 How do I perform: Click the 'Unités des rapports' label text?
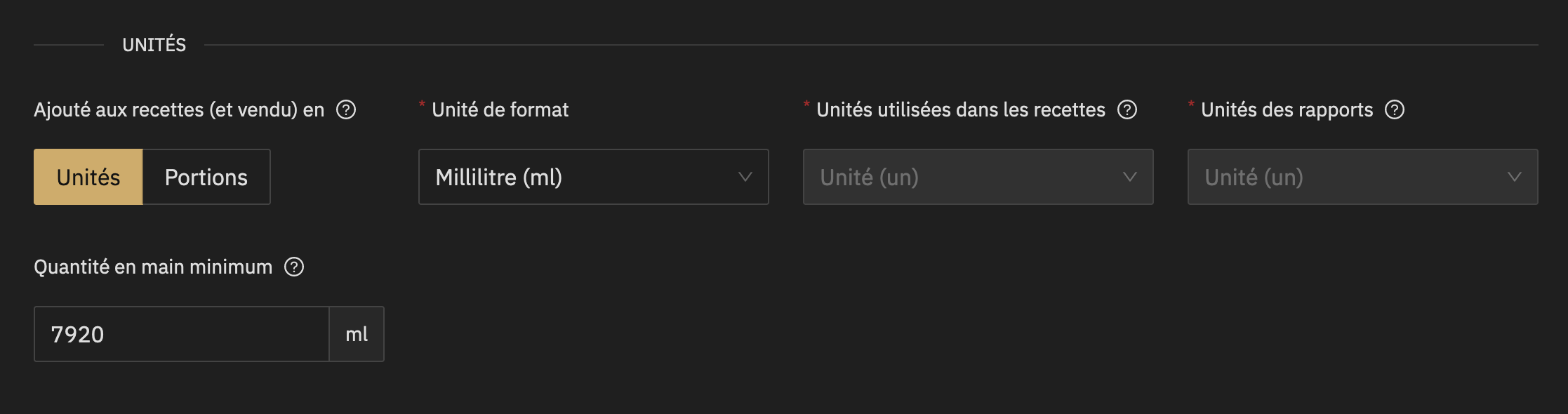coord(1287,110)
